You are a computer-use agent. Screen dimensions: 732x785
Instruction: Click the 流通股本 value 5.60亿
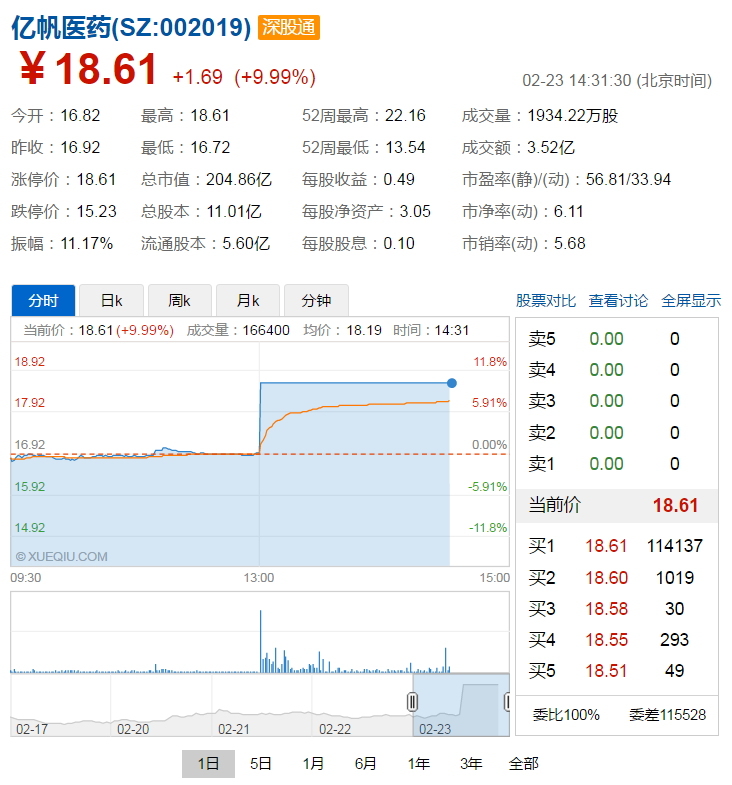coord(246,243)
